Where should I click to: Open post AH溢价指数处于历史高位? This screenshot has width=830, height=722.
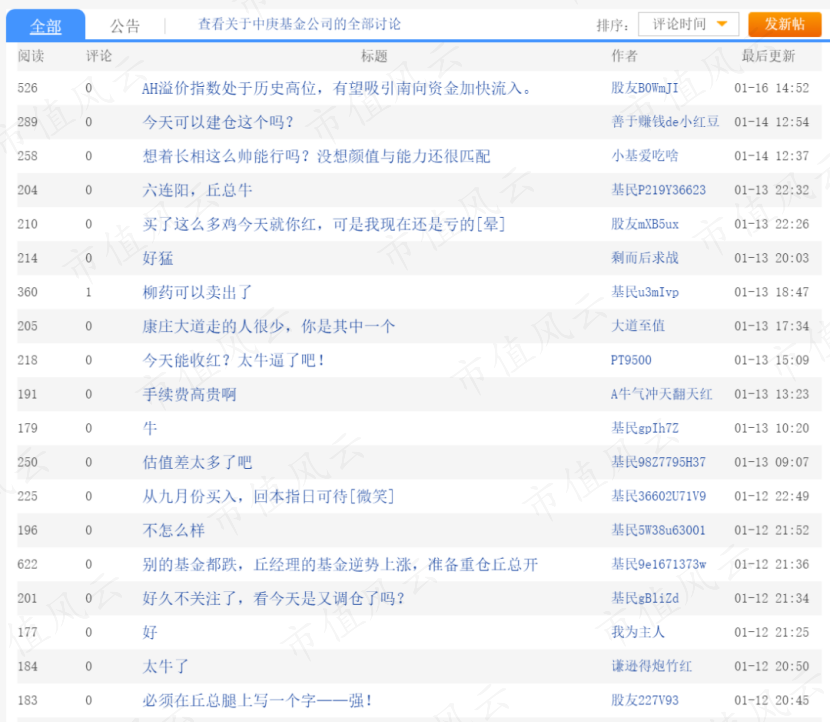coord(337,88)
